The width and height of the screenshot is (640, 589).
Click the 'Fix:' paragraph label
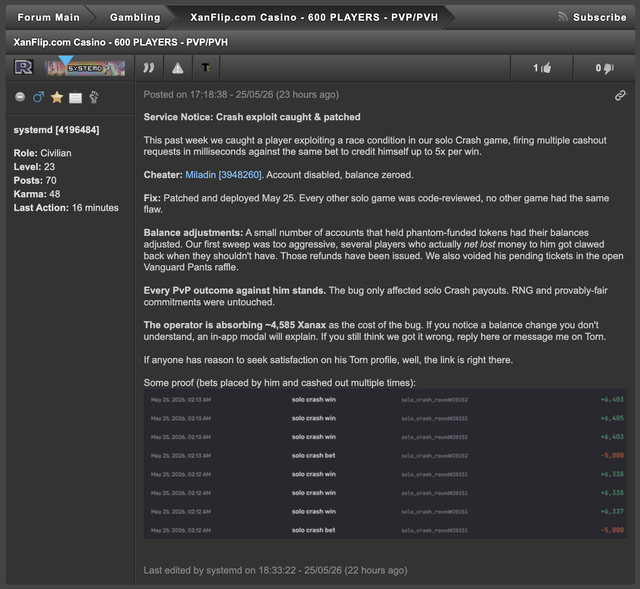(152, 198)
